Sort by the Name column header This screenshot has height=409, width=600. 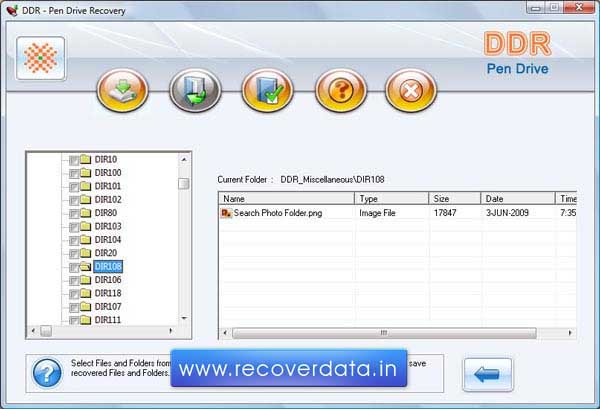(x=287, y=199)
